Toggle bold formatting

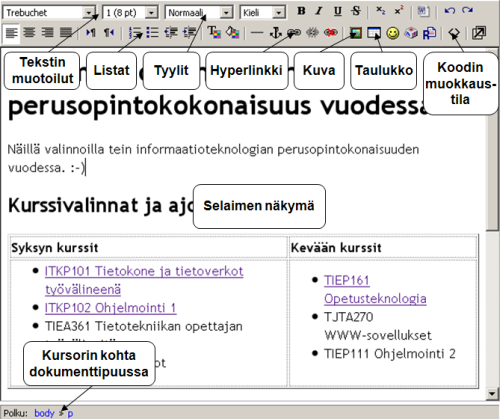coord(301,11)
